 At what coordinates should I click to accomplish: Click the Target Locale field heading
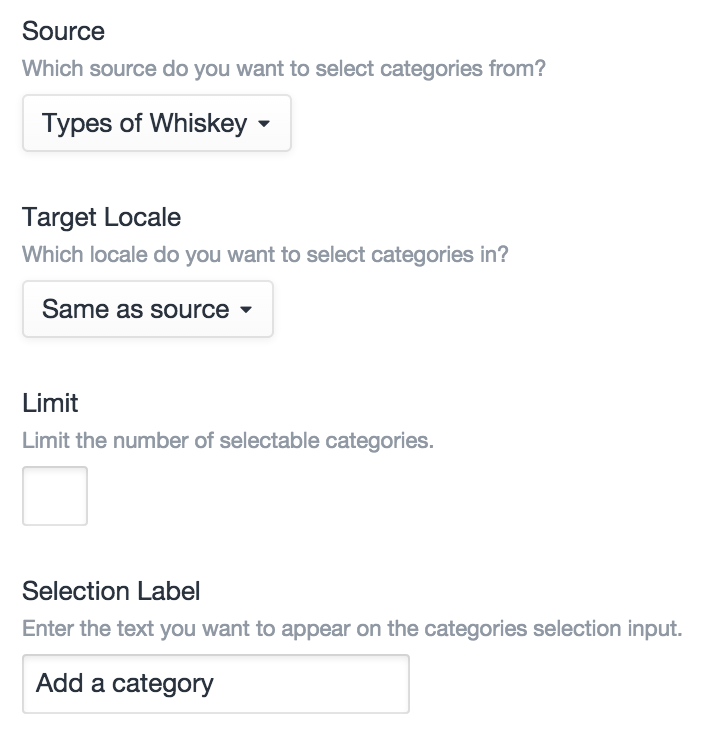click(x=101, y=217)
